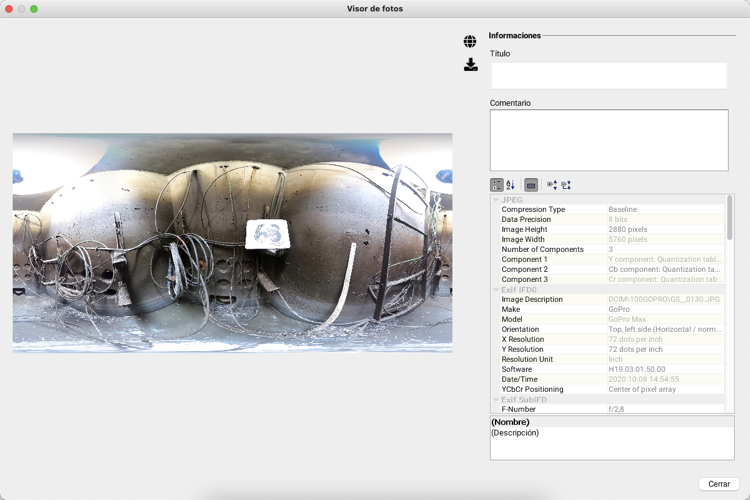Toggle the description area button
The image size is (750, 500).
point(530,185)
